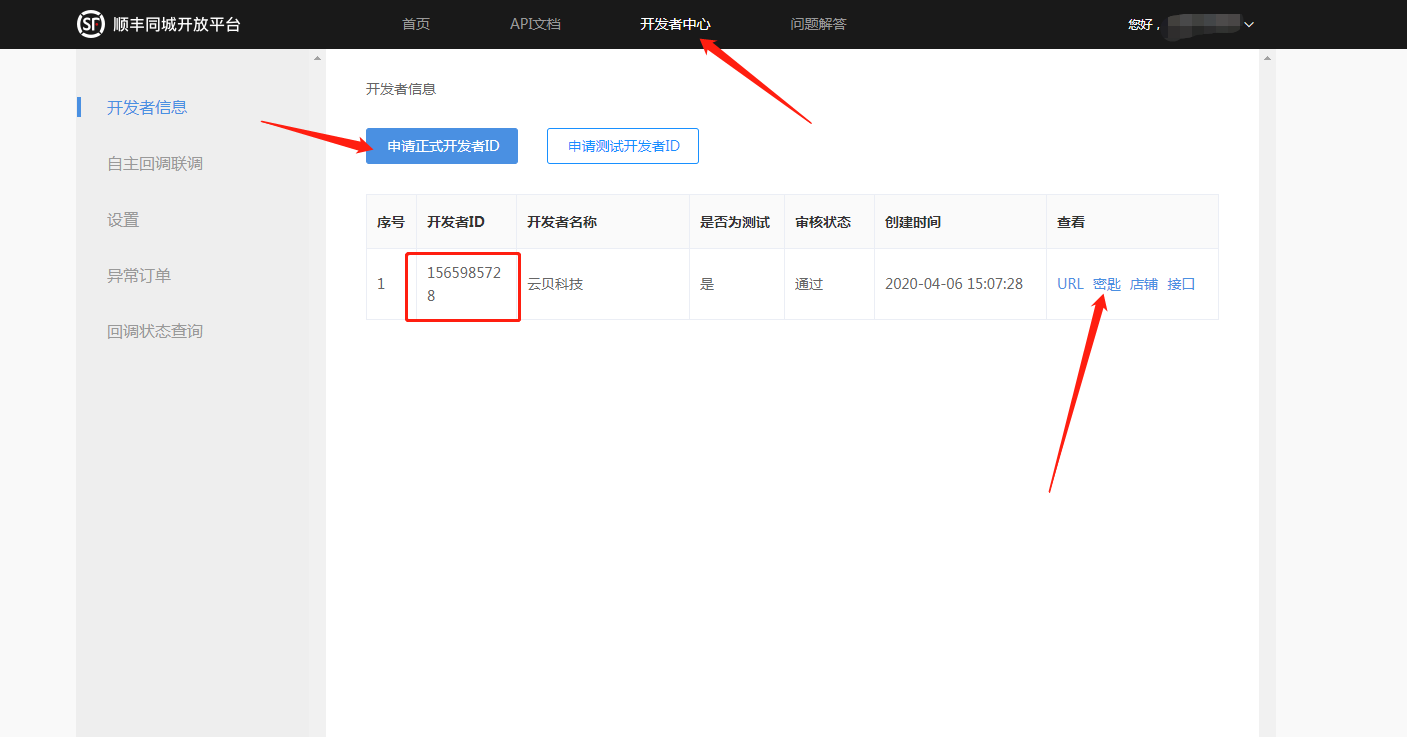Click developer ID 1565985728 cell
The height and width of the screenshot is (737, 1407).
point(464,284)
